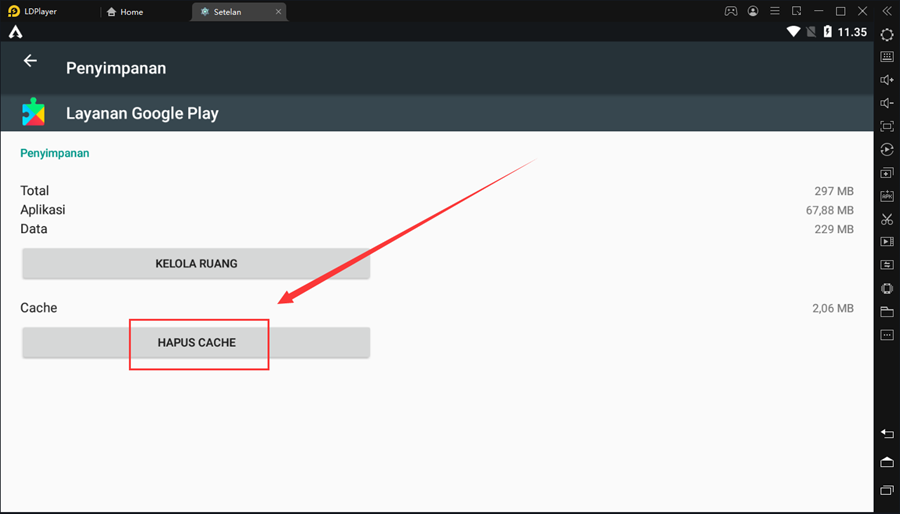The width and height of the screenshot is (900, 514).
Task: Open the gamepad controller icon in title bar
Action: click(731, 12)
